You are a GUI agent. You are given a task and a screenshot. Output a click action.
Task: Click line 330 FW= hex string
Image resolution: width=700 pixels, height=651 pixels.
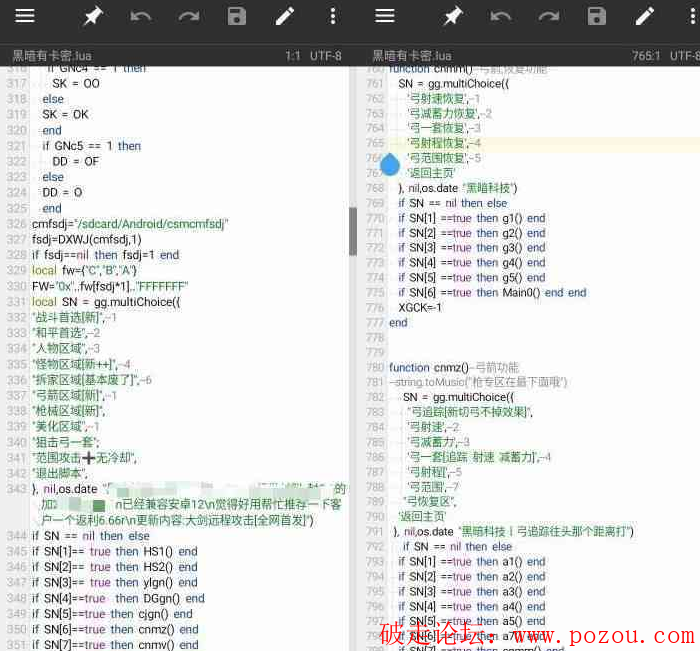click(110, 286)
